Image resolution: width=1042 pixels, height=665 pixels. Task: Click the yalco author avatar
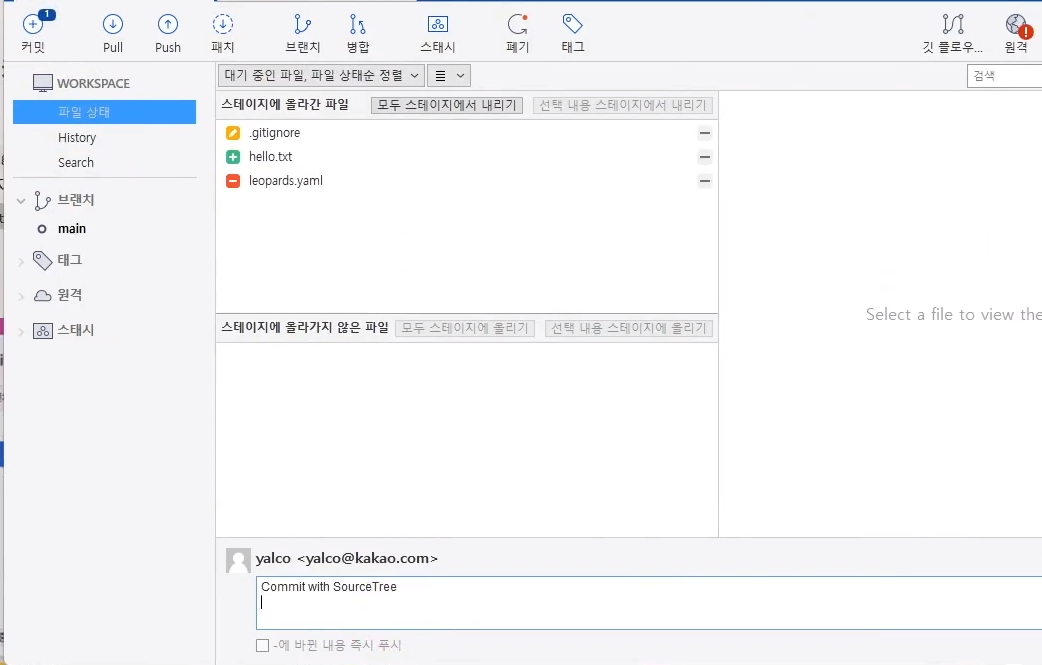click(x=238, y=560)
